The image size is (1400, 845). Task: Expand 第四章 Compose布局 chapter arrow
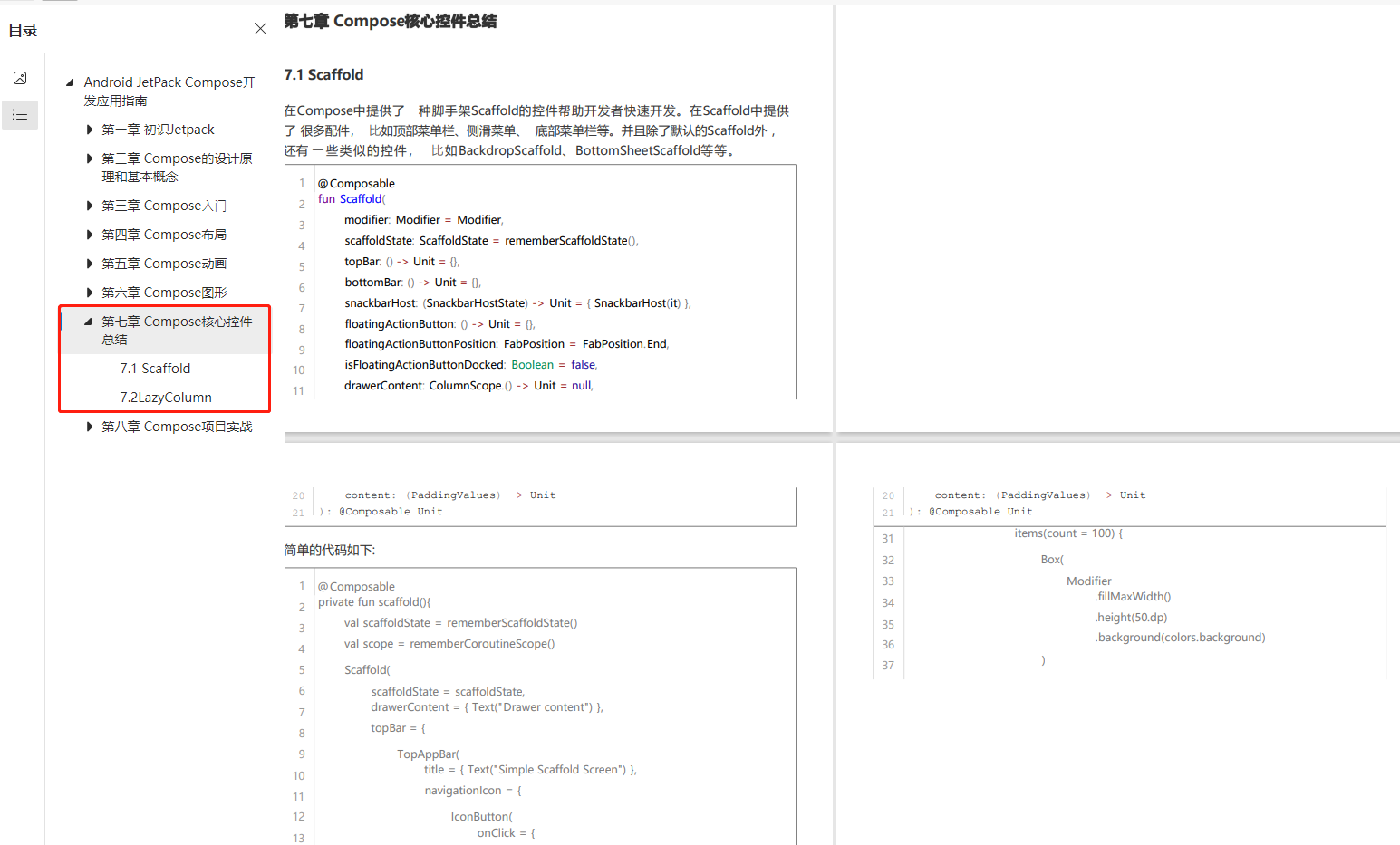89,235
